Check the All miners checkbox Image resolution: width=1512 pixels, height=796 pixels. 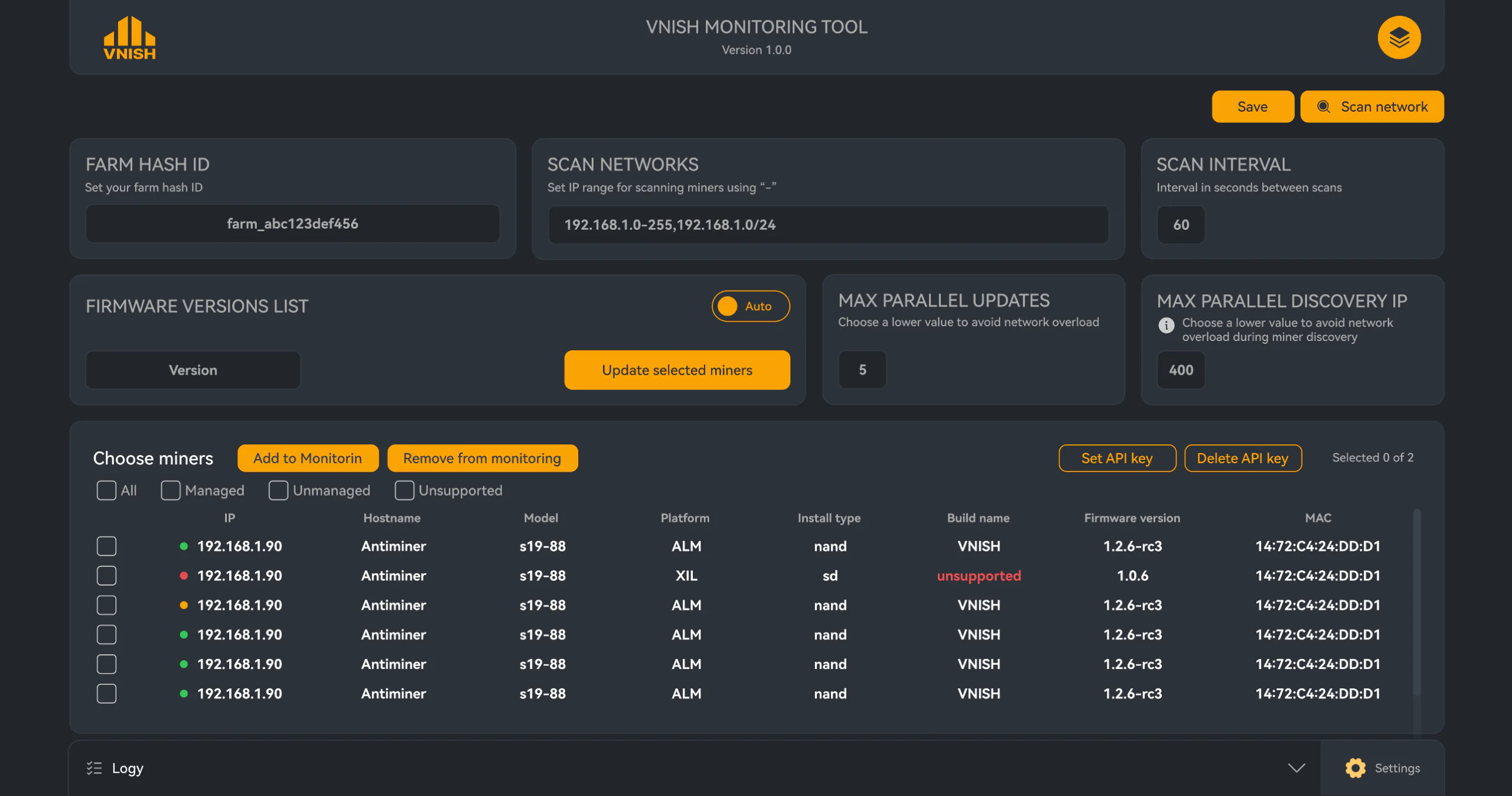106,490
